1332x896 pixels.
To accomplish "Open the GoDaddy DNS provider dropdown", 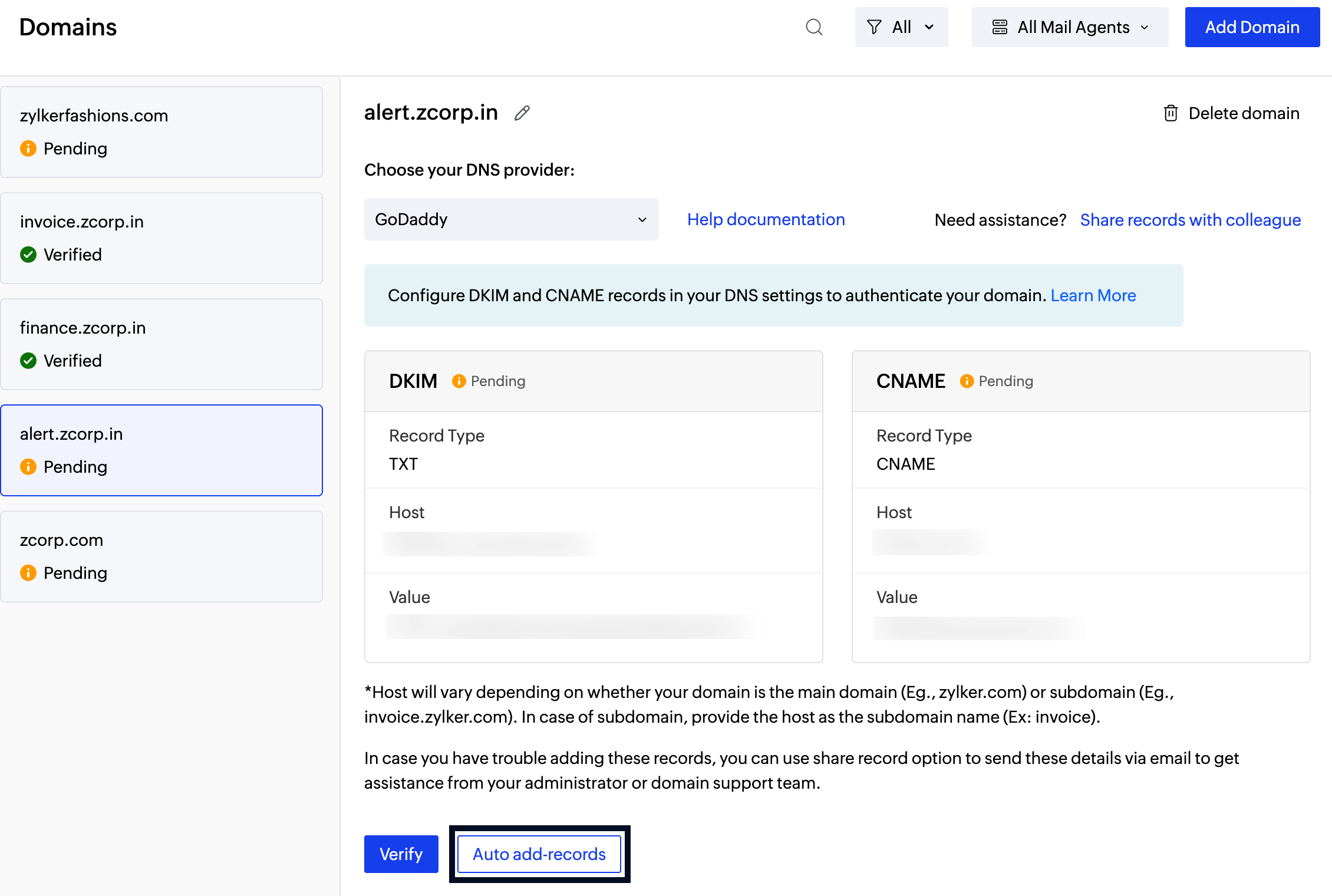I will click(511, 219).
